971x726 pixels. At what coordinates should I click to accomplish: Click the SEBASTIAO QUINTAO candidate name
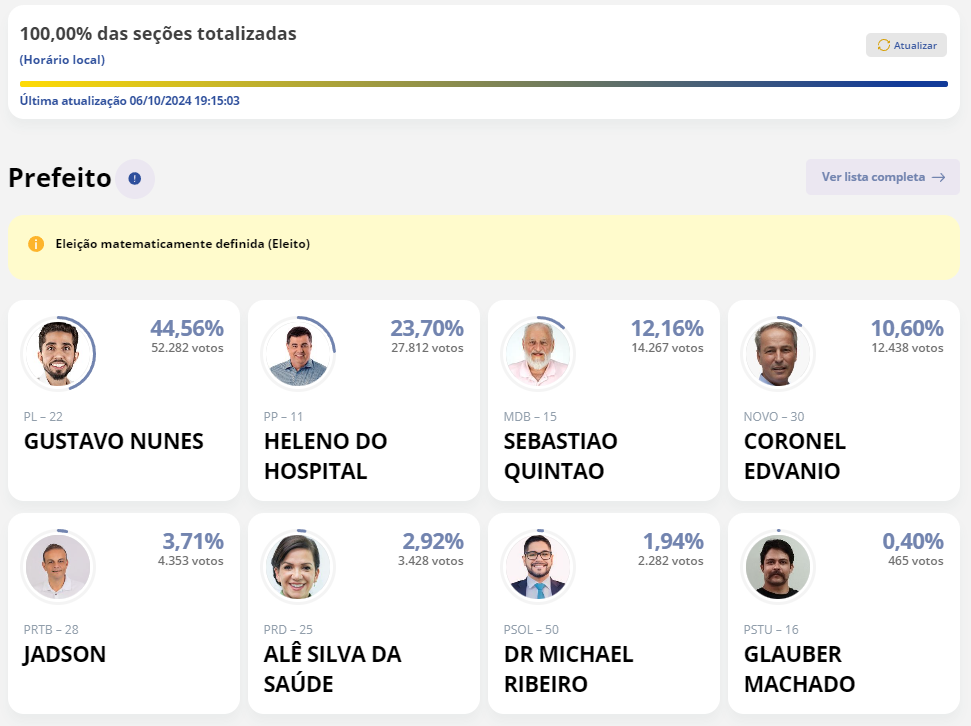pyautogui.click(x=560, y=455)
